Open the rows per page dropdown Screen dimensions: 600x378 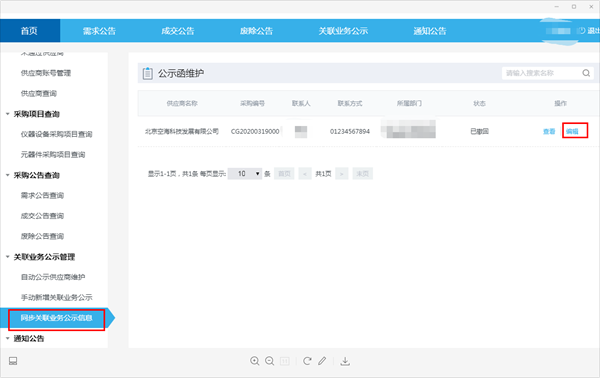point(245,174)
